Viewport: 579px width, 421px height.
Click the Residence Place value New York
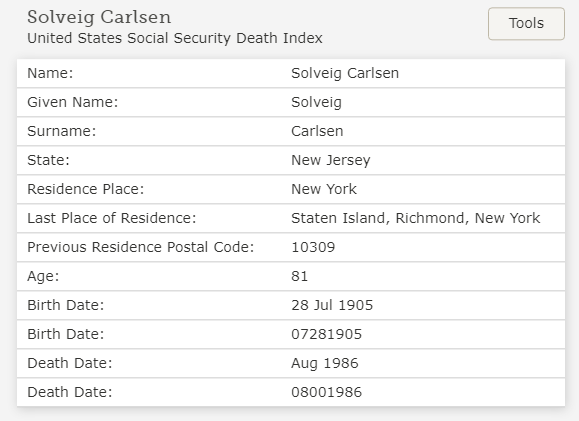tap(324, 189)
